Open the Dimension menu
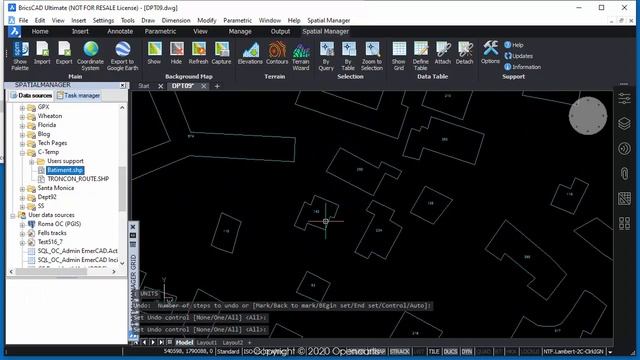The image size is (640, 360). click(x=176, y=20)
